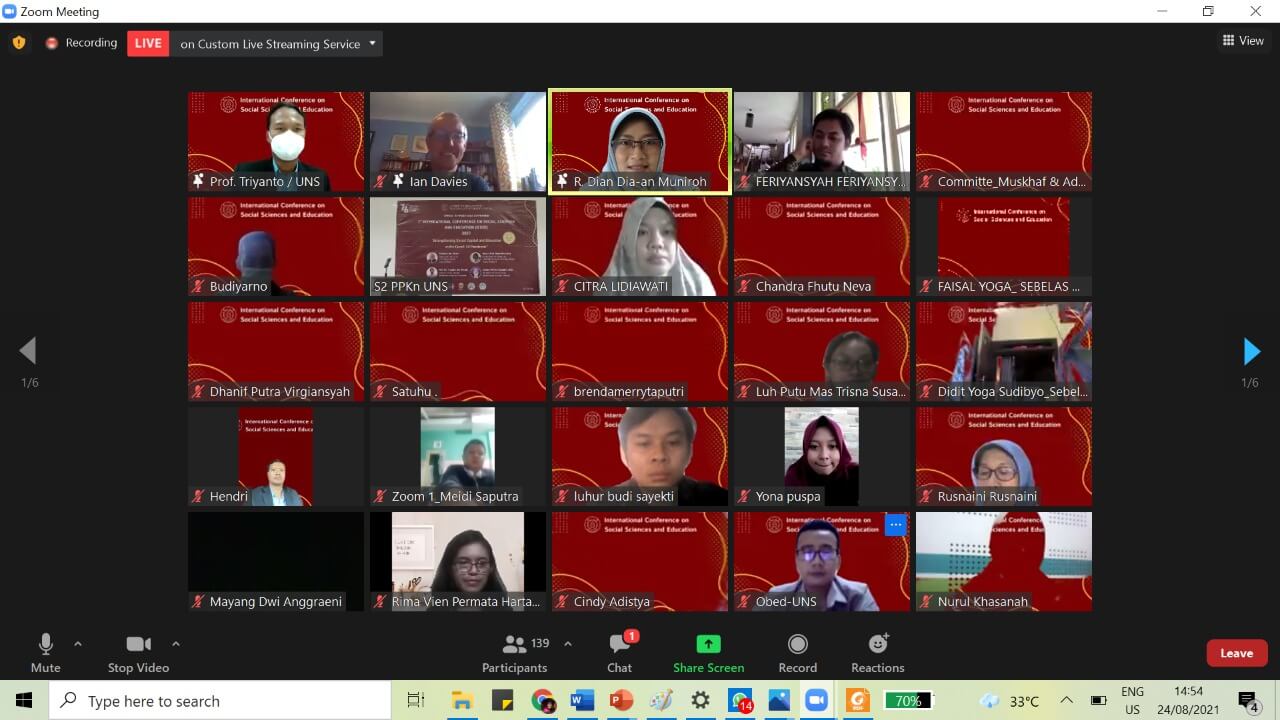Image resolution: width=1280 pixels, height=720 pixels.
Task: Expand participants options caret
Action: (568, 644)
